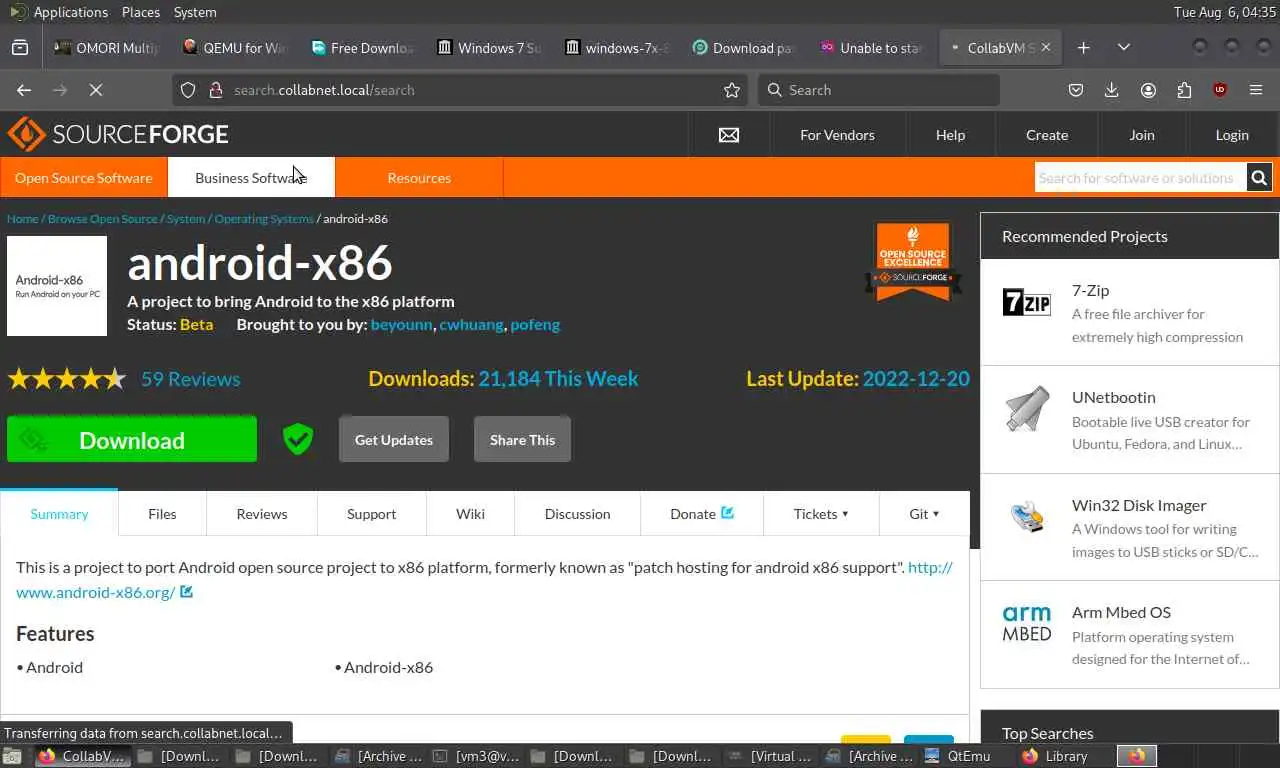Click the Get Updates button
The width and height of the screenshot is (1280, 768).
[394, 439]
